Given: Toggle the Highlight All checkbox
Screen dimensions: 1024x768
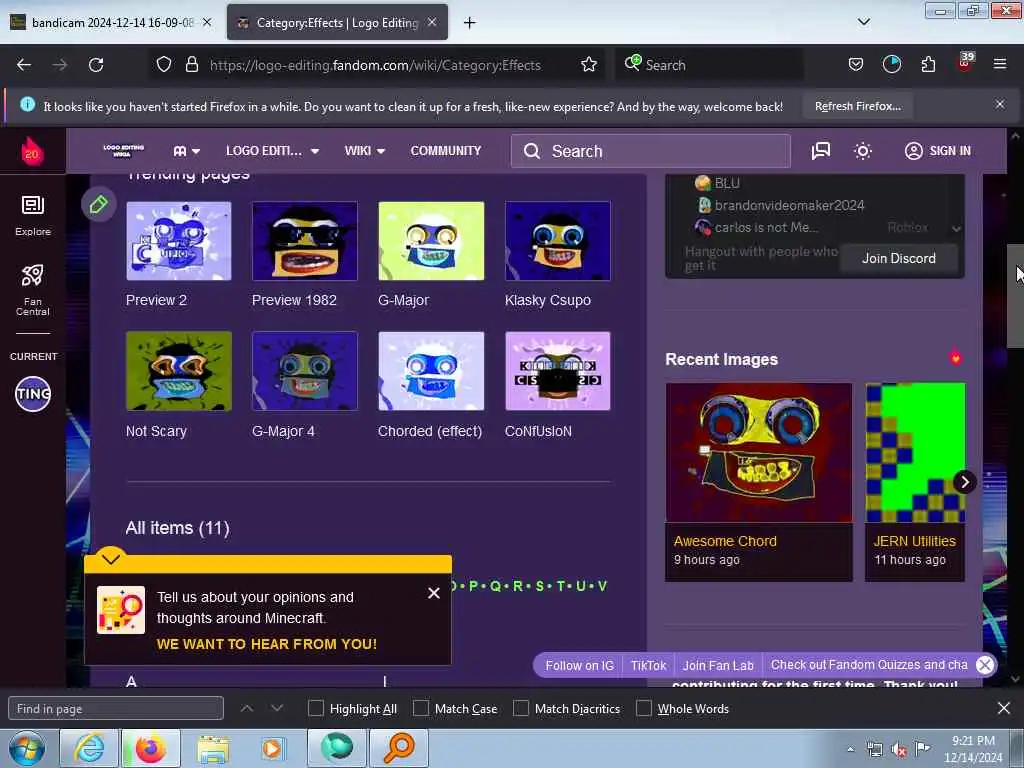Looking at the screenshot, I should (x=315, y=709).
